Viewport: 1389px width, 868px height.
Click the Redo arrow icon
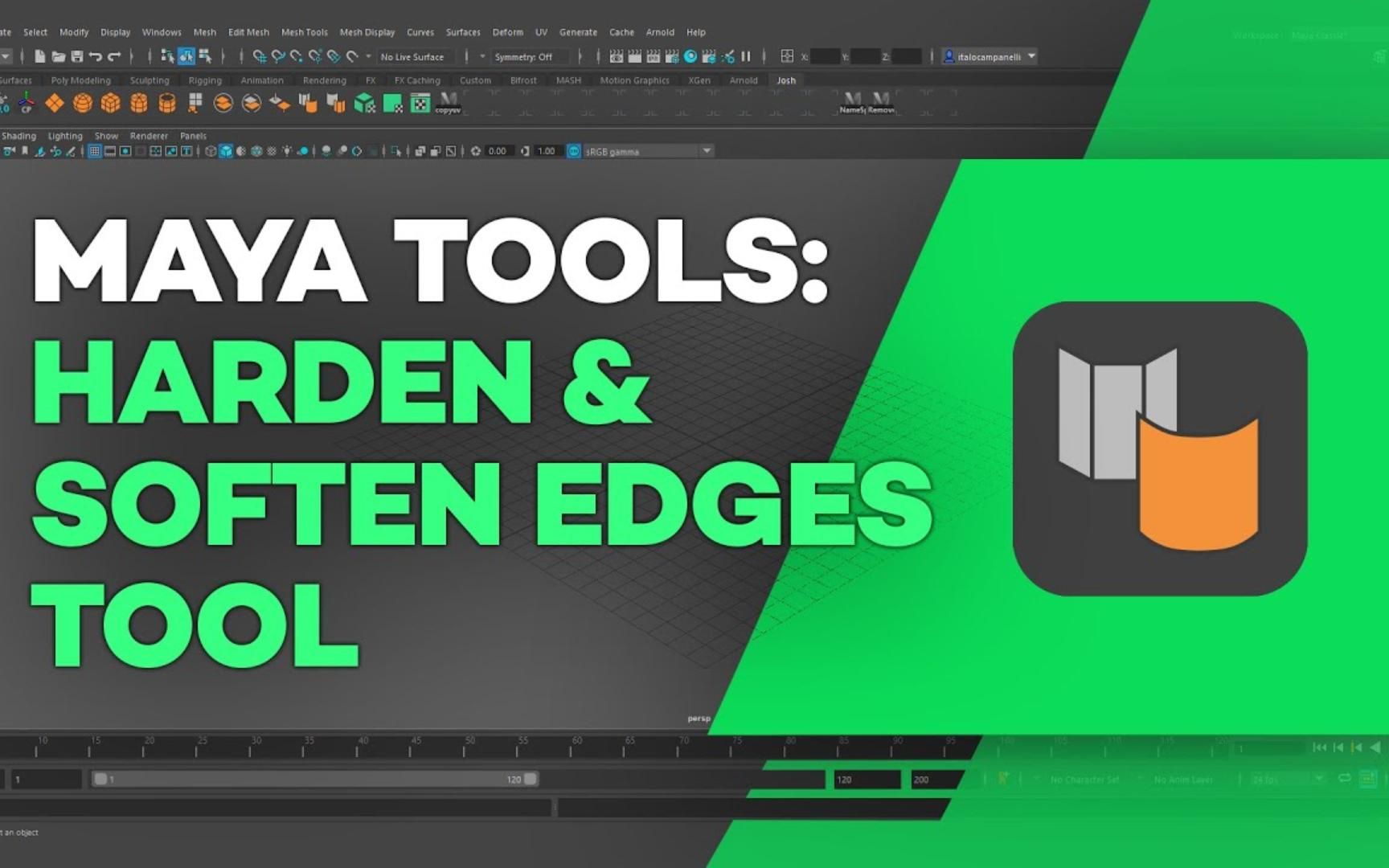pos(114,56)
